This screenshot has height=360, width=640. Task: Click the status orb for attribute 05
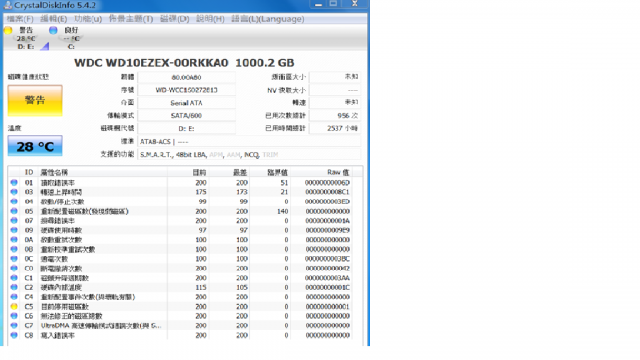point(14,211)
